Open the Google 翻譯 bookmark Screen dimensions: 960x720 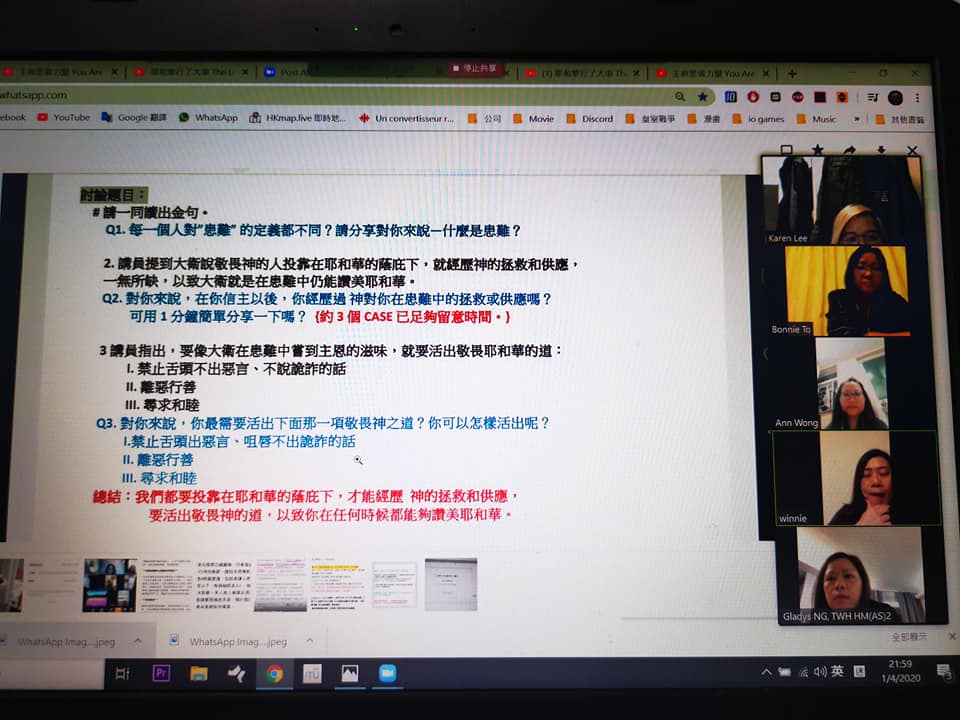134,117
